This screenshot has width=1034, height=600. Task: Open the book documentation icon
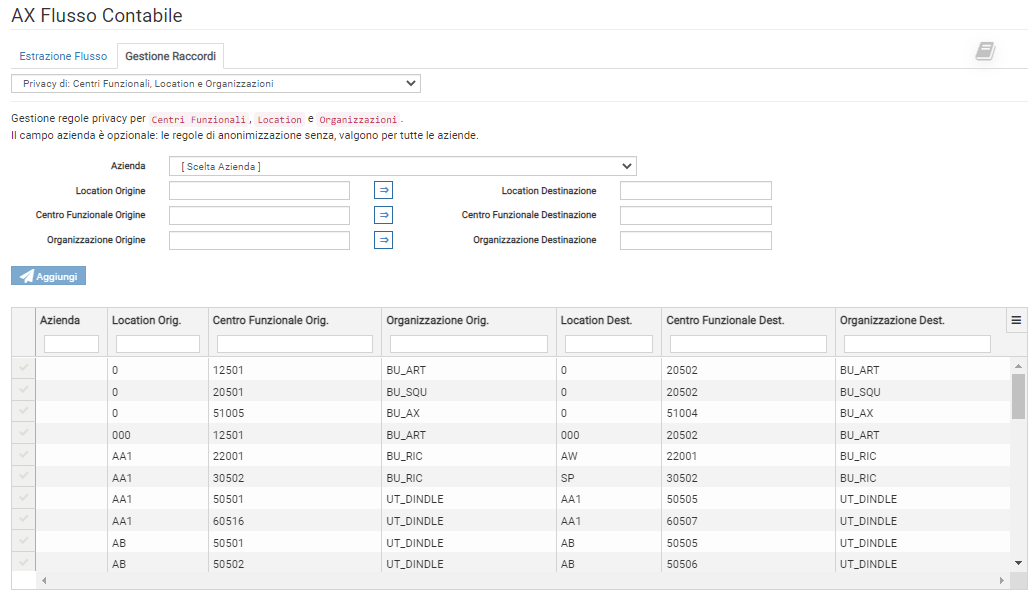pos(985,52)
